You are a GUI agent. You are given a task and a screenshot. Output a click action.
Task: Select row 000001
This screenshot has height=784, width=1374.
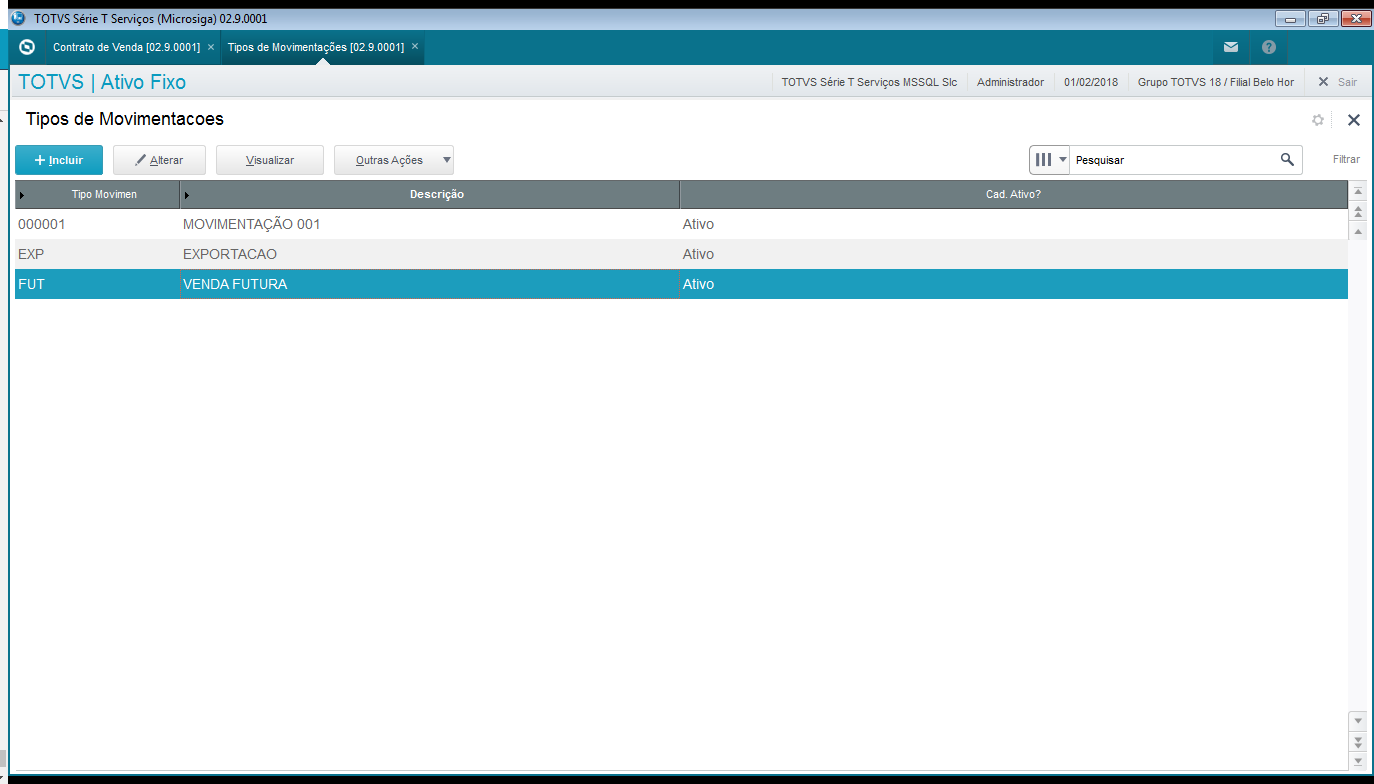pyautogui.click(x=681, y=224)
